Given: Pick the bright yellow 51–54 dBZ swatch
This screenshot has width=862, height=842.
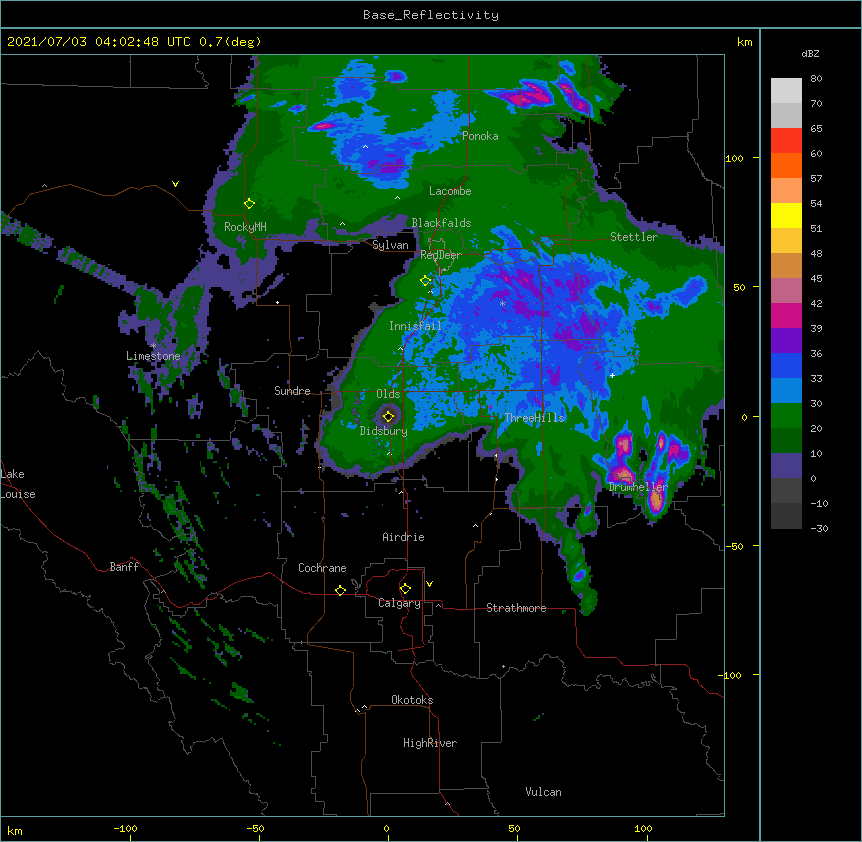Looking at the screenshot, I should click(x=786, y=215).
